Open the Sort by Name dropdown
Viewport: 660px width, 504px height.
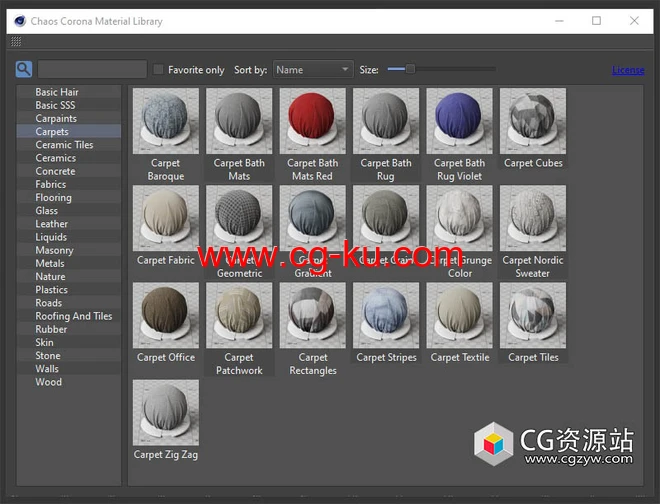tap(313, 69)
